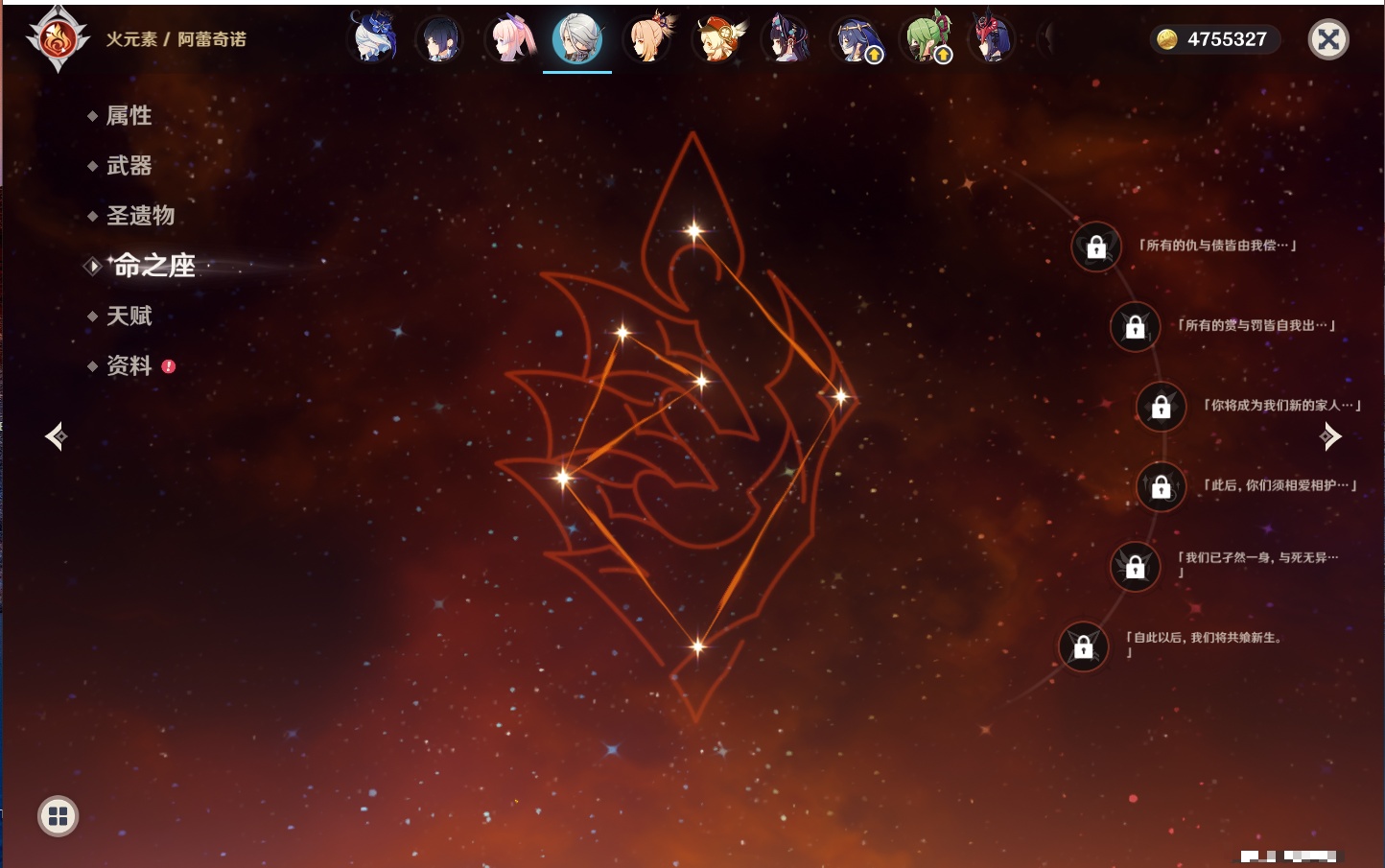Select the green-haired Kuki Shinobu avatar
This screenshot has width=1385, height=868.
(x=926, y=39)
